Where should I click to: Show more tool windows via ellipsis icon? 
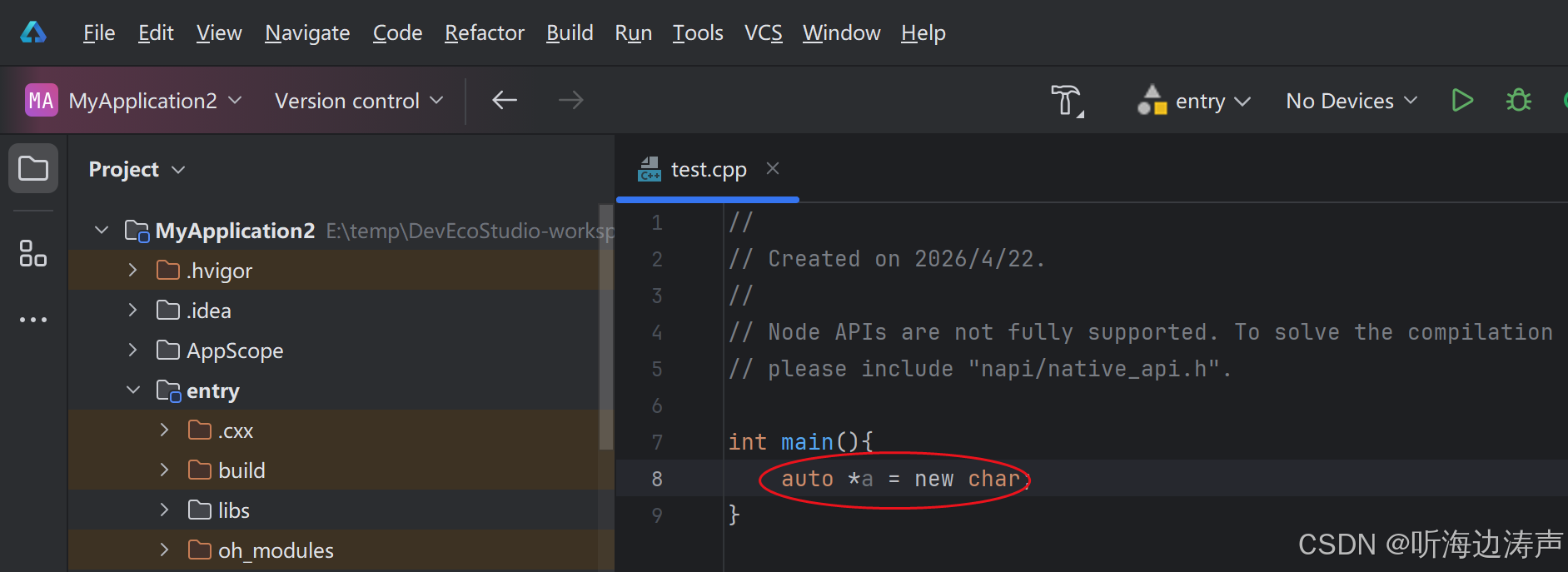point(33,320)
